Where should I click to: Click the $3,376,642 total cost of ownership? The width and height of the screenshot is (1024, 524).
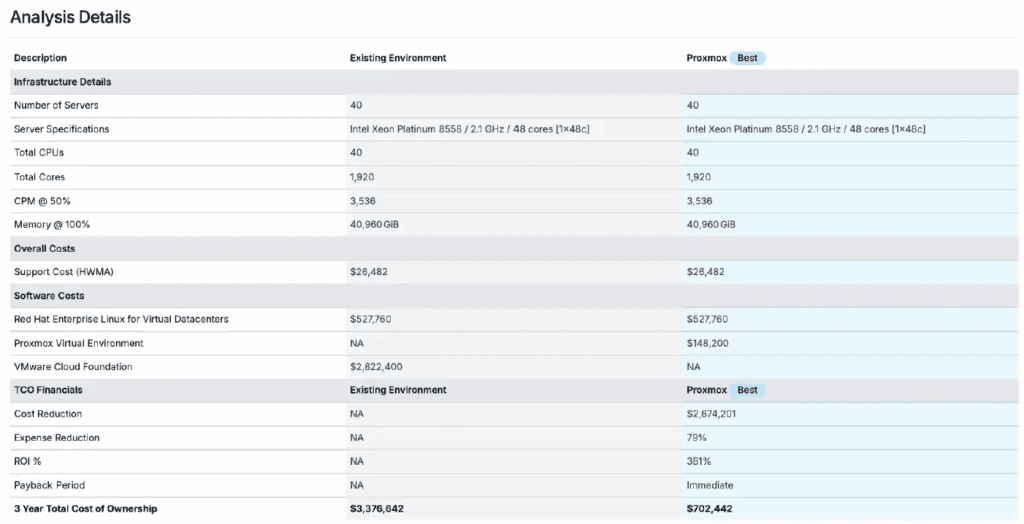[377, 509]
